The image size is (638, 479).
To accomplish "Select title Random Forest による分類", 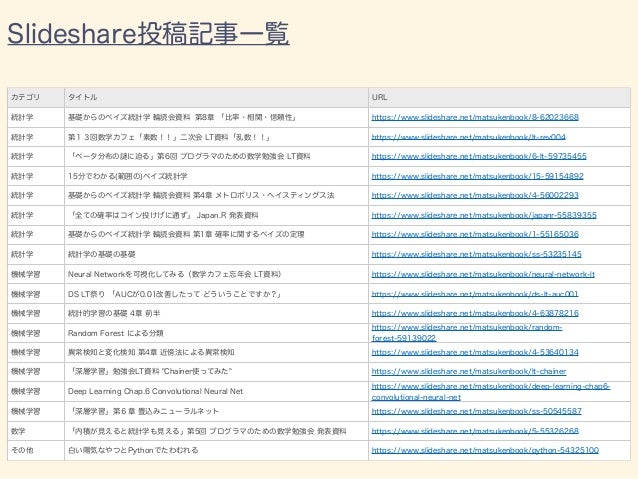I will click(x=116, y=333).
